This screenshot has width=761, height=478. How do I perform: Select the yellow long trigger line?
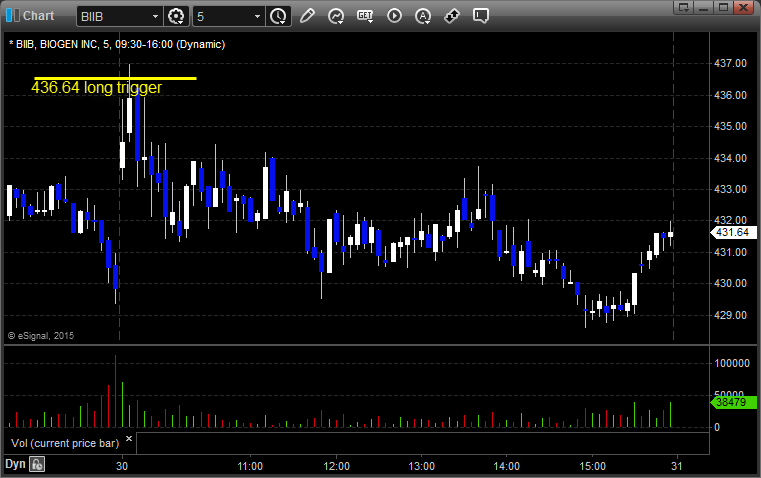(115, 78)
